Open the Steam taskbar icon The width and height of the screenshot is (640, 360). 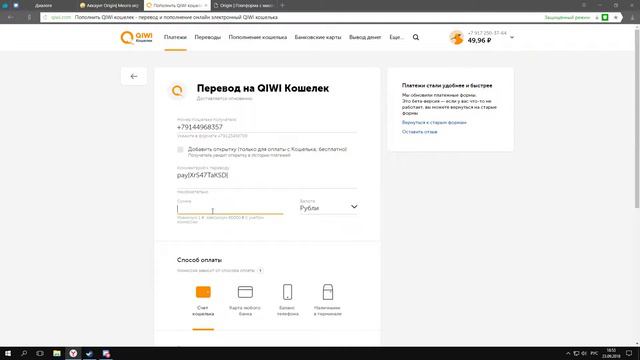[89, 353]
